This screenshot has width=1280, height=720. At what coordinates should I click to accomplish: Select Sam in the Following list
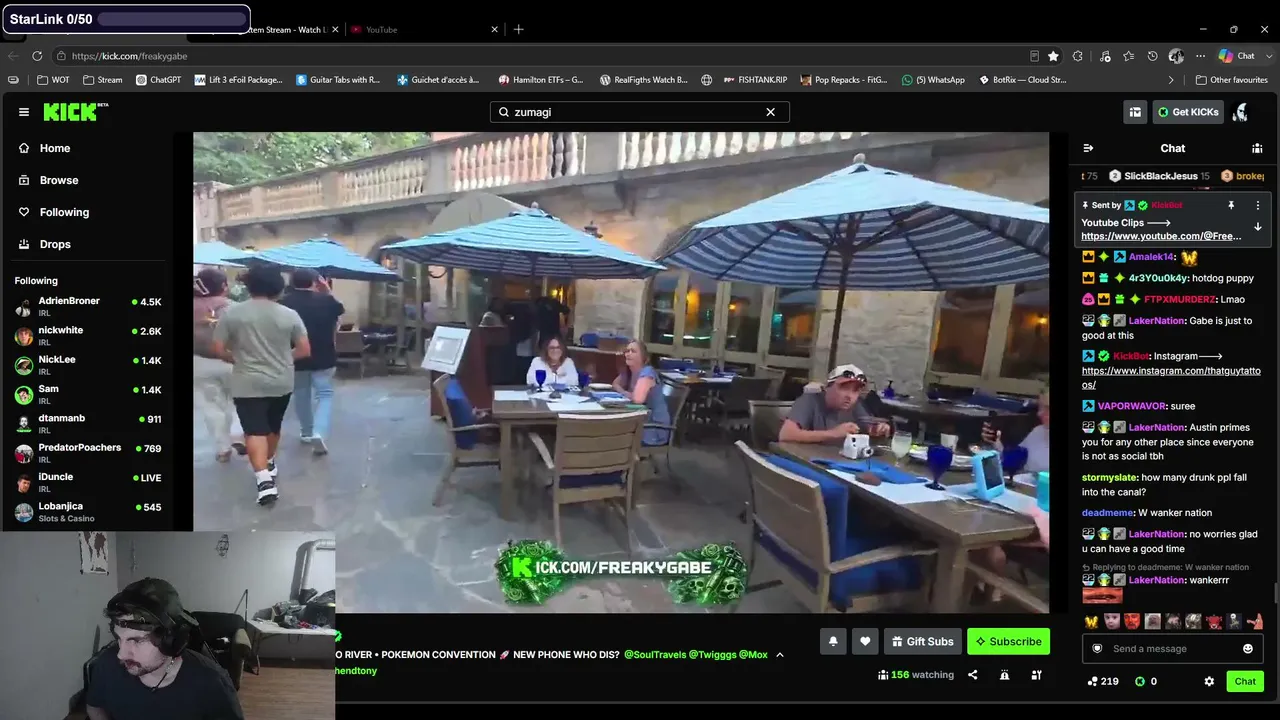[88, 394]
